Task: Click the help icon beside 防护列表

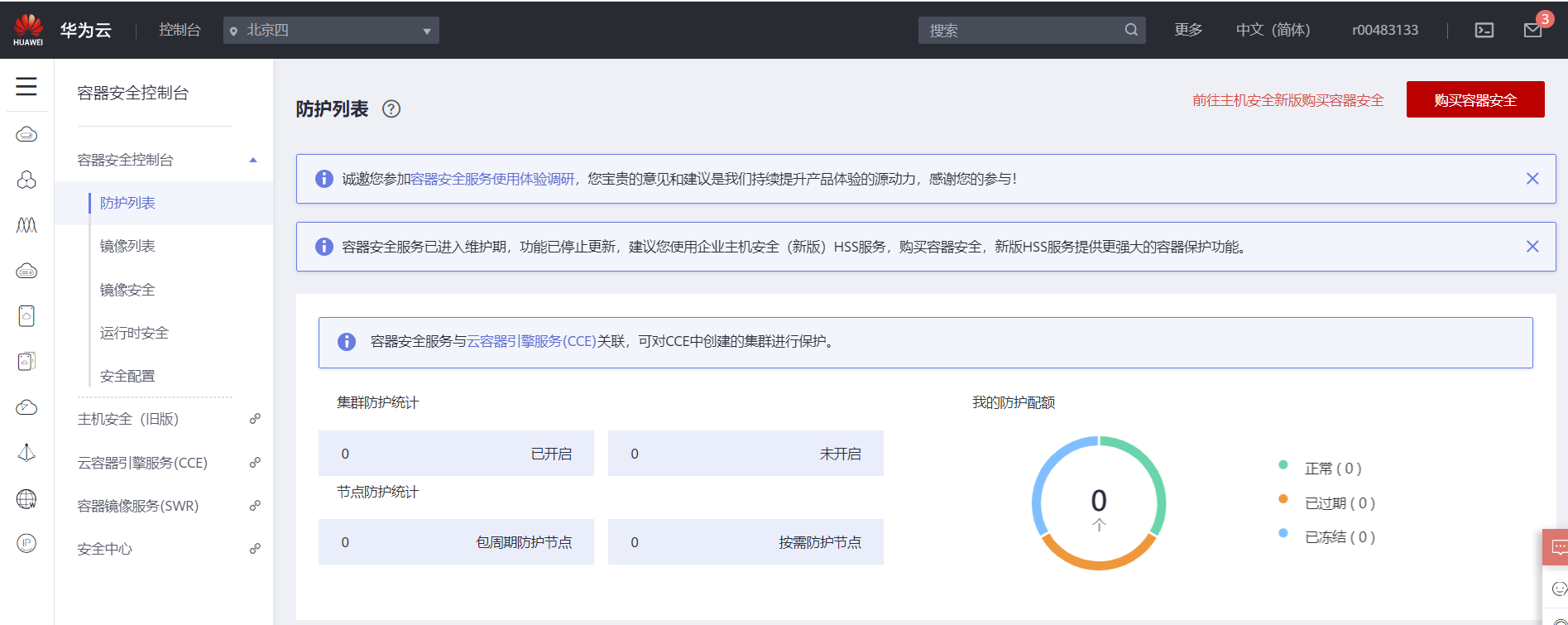Action: point(391,109)
